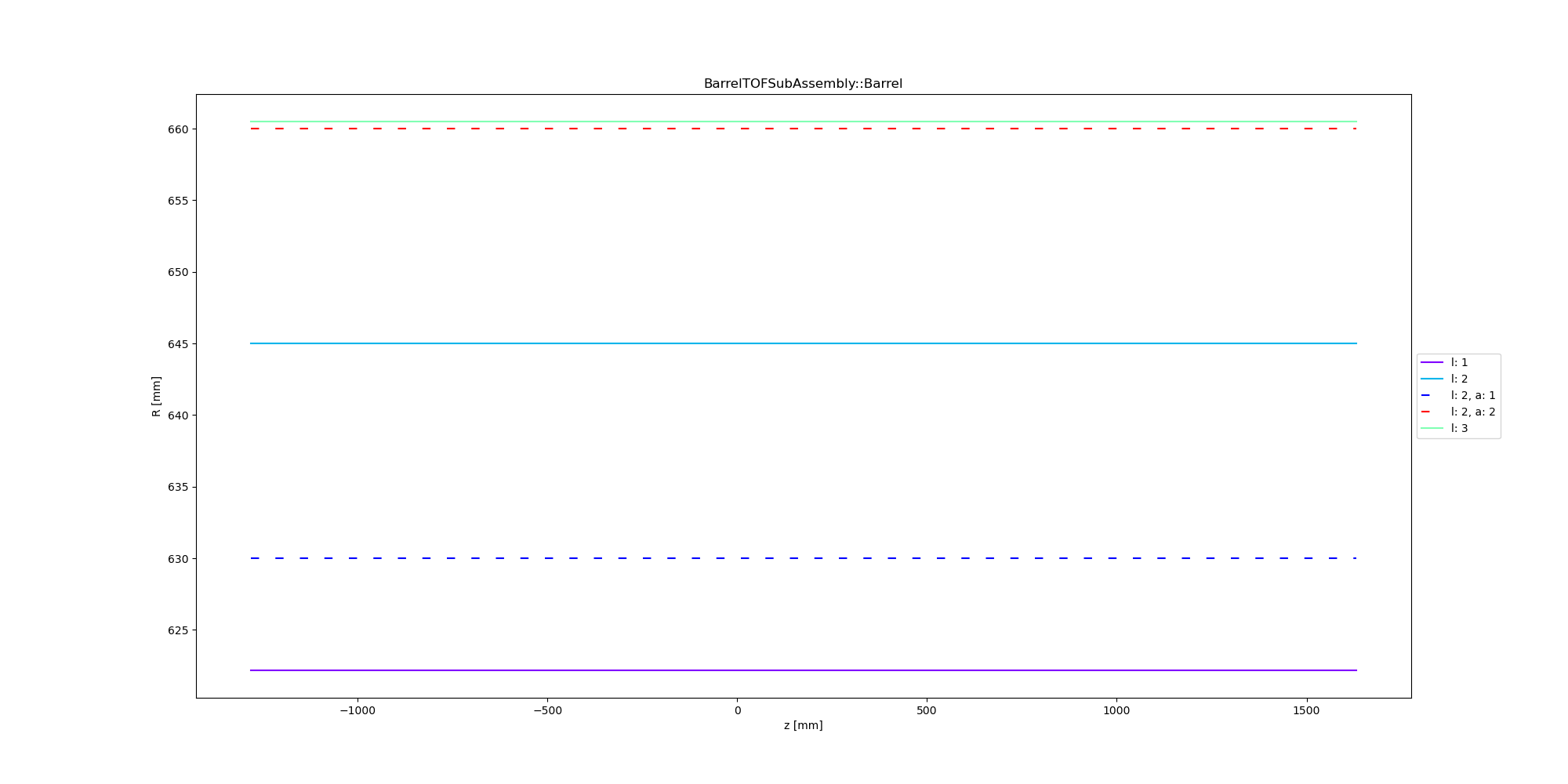Click the 625 y-axis tick label
1568x784 pixels.
(177, 630)
